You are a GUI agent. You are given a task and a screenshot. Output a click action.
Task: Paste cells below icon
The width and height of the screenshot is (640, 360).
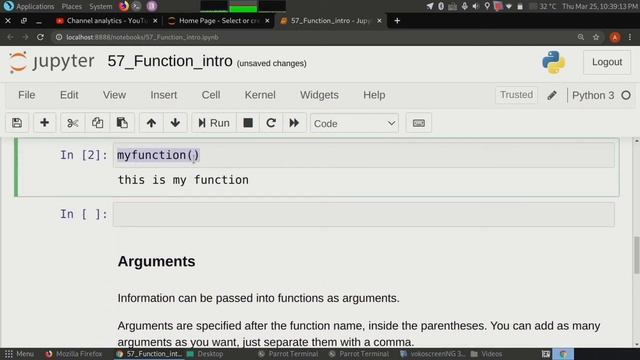[x=122, y=123]
